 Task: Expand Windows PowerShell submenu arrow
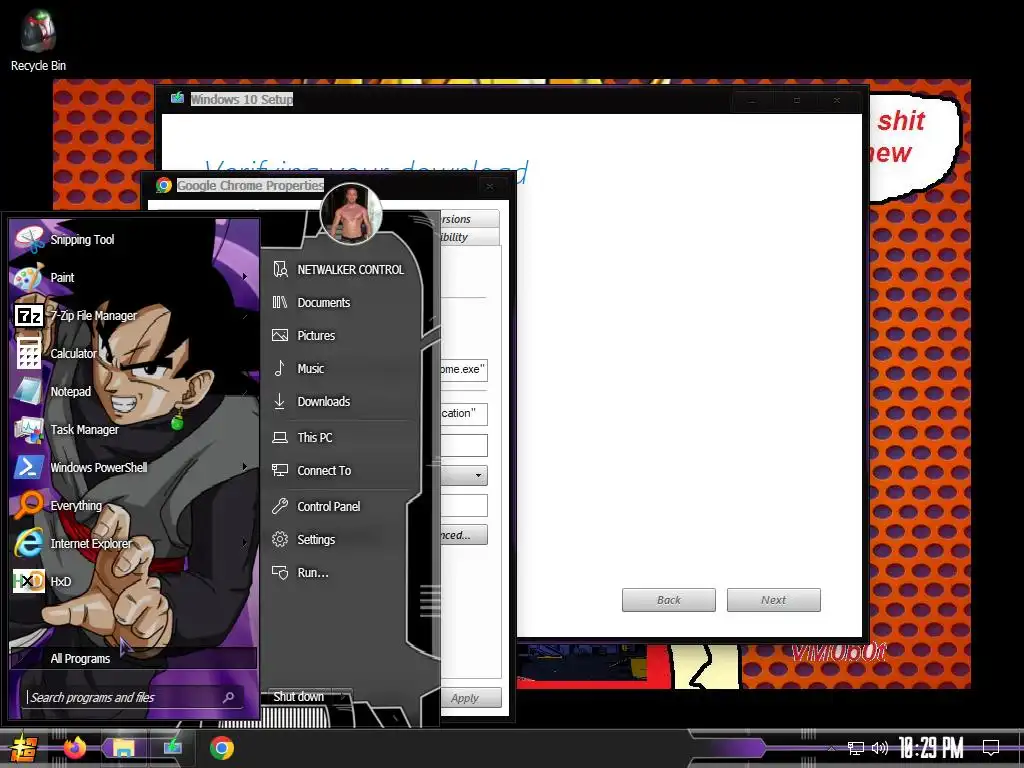(x=245, y=467)
